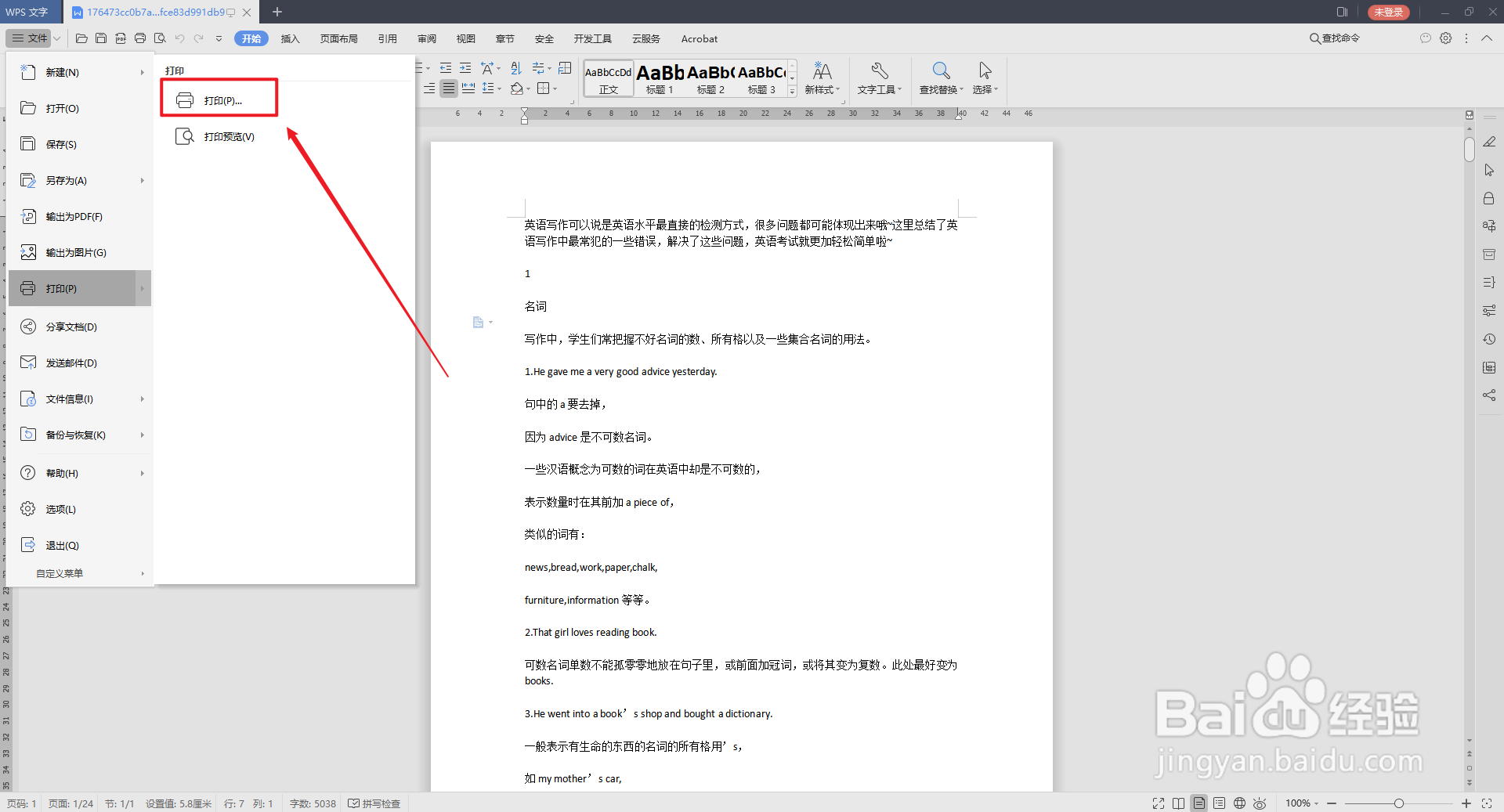This screenshot has width=1504, height=812.
Task: Click the Redo arrow icon
Action: 199,38
